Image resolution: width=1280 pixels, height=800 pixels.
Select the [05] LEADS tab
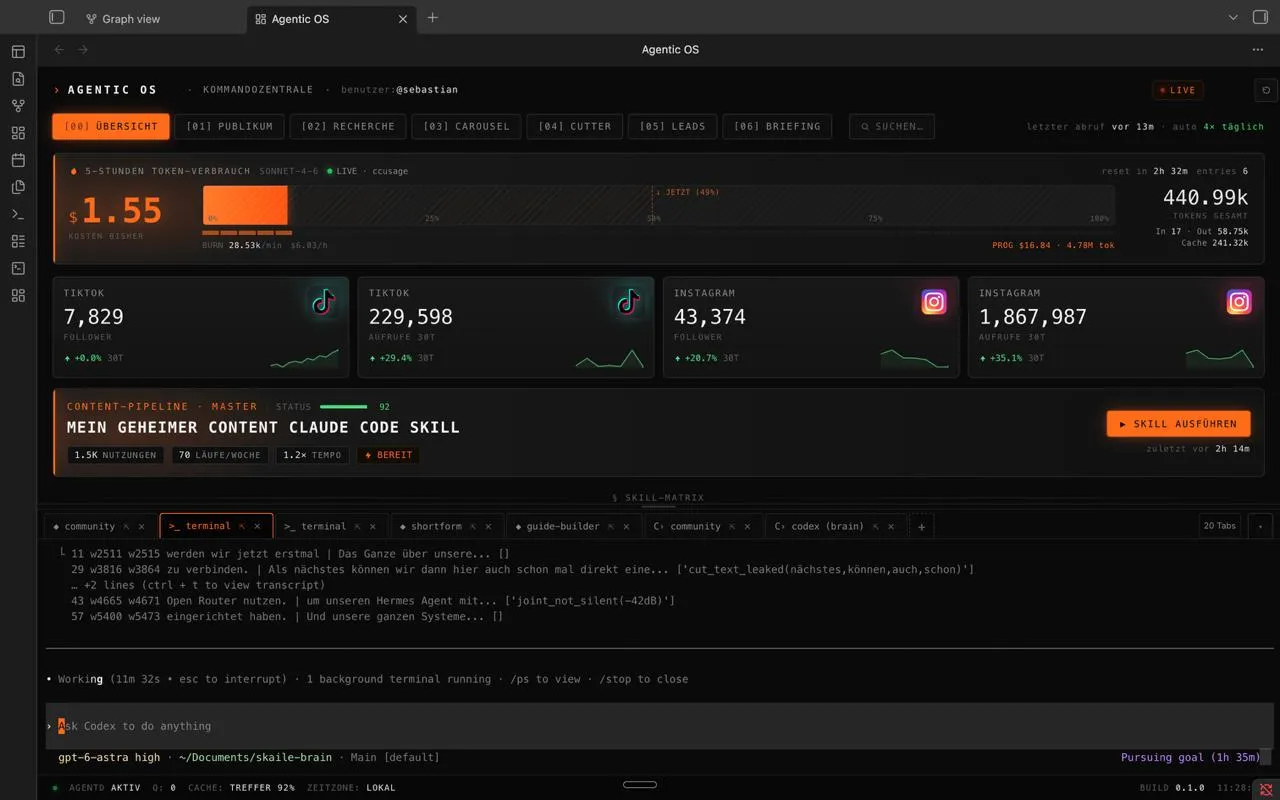[672, 127]
